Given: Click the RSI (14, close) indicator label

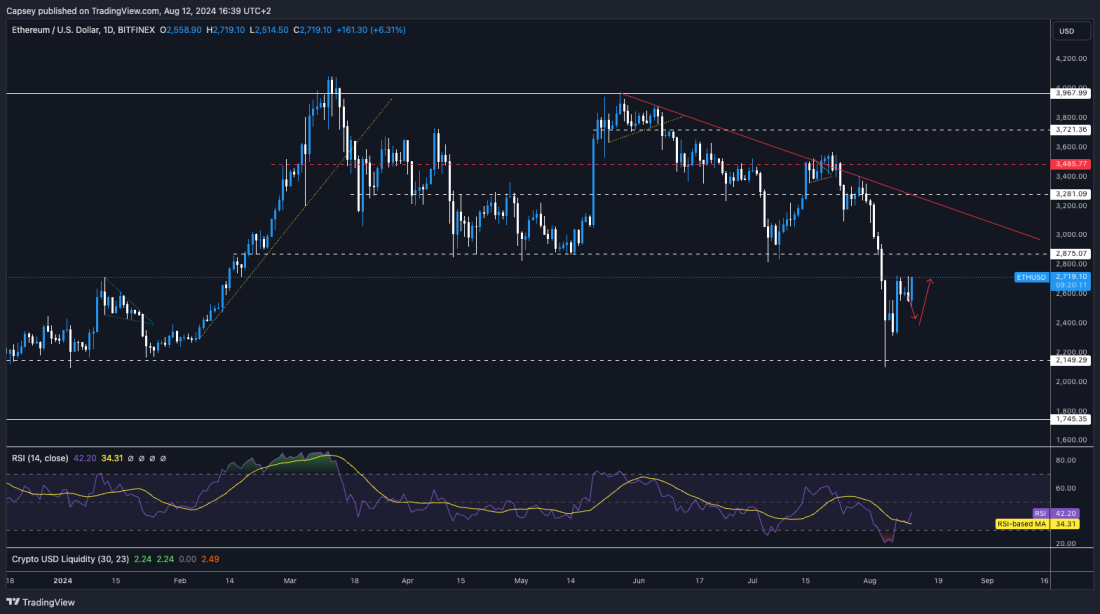Looking at the screenshot, I should (40, 457).
